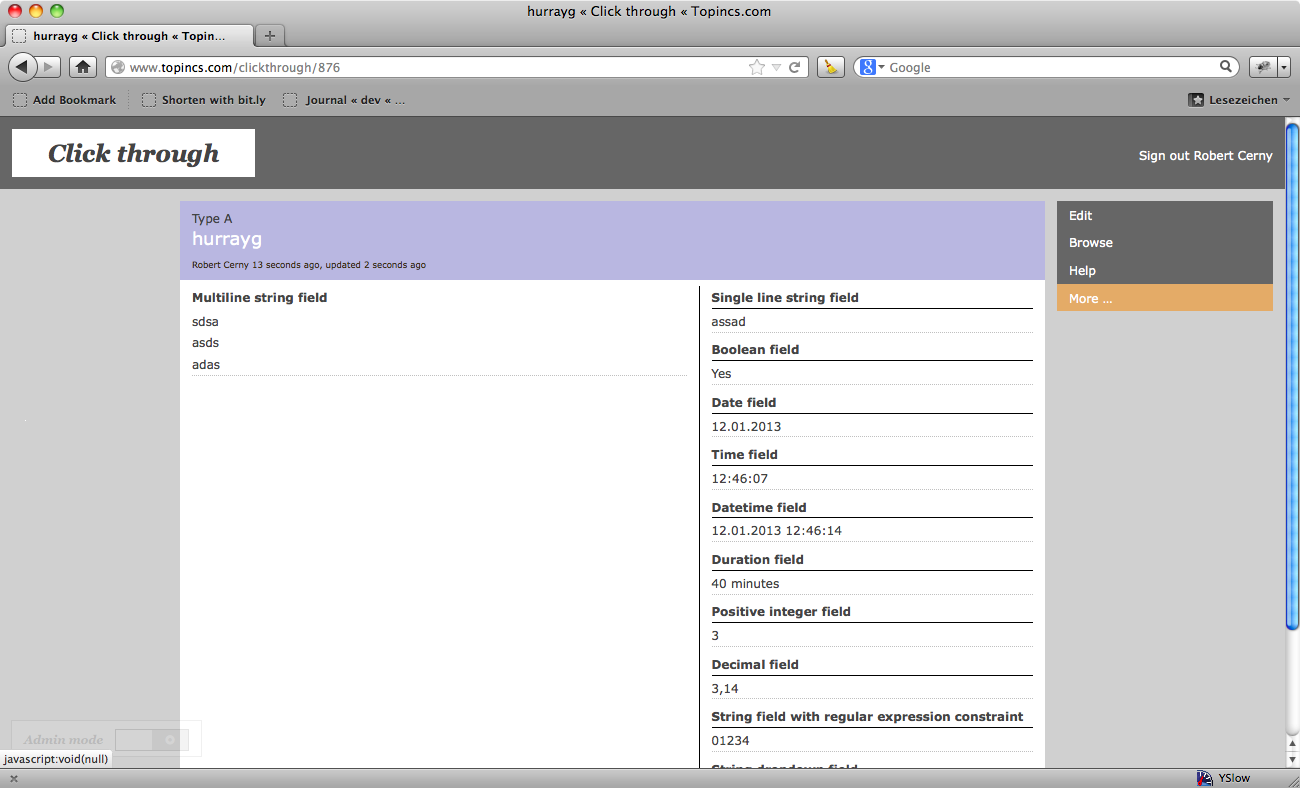Screen dimensions: 1300x788
Task: Click the Sign out Robert Cerny link
Action: click(1205, 156)
